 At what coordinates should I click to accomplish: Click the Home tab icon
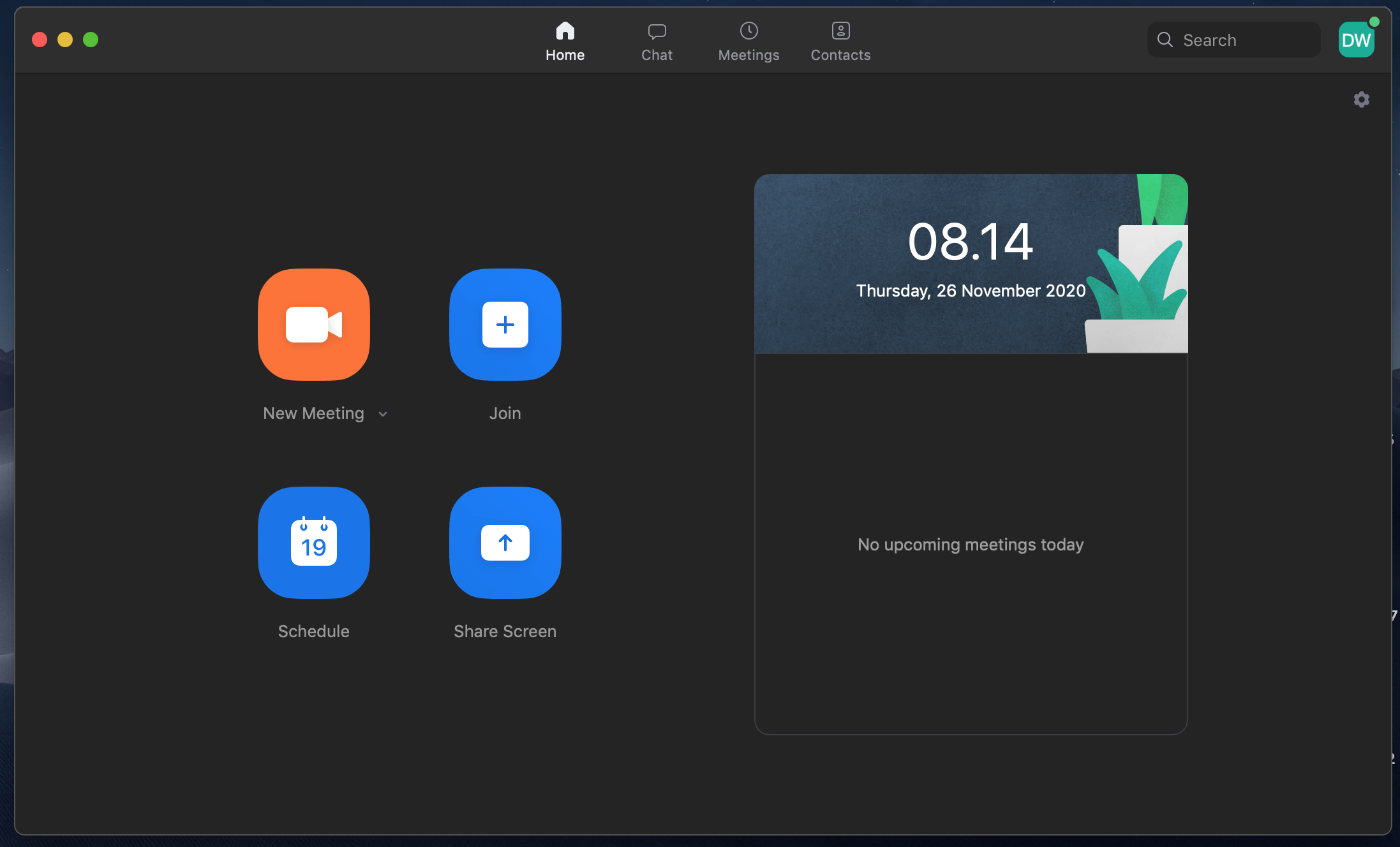(x=564, y=30)
